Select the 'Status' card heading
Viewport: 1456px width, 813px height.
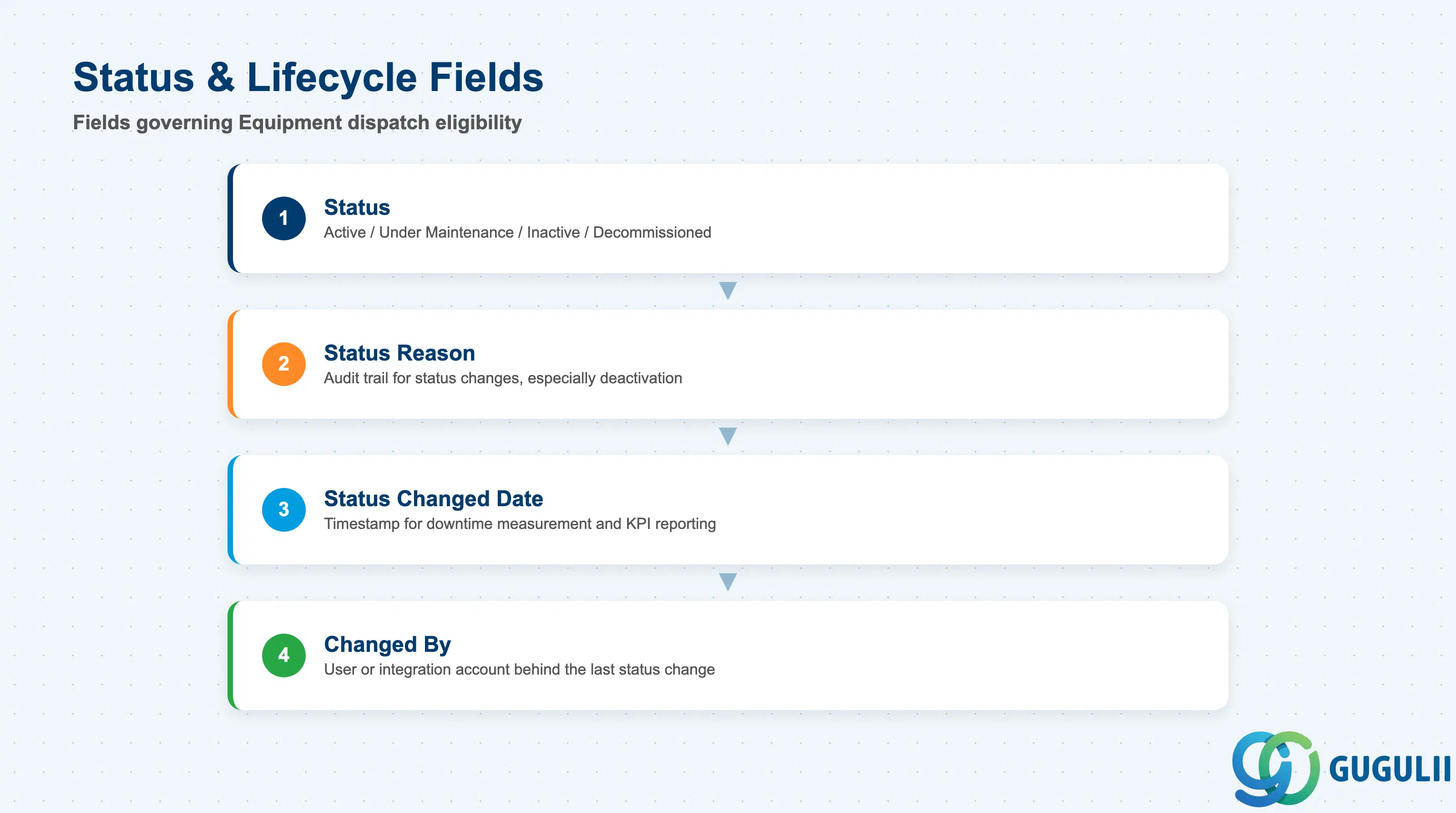coord(357,208)
